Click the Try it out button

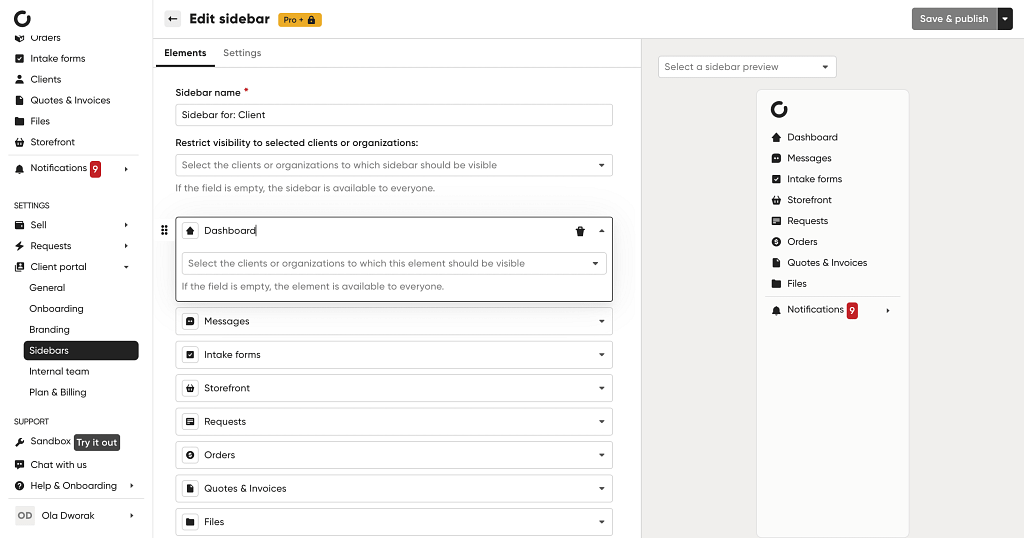click(x=97, y=443)
